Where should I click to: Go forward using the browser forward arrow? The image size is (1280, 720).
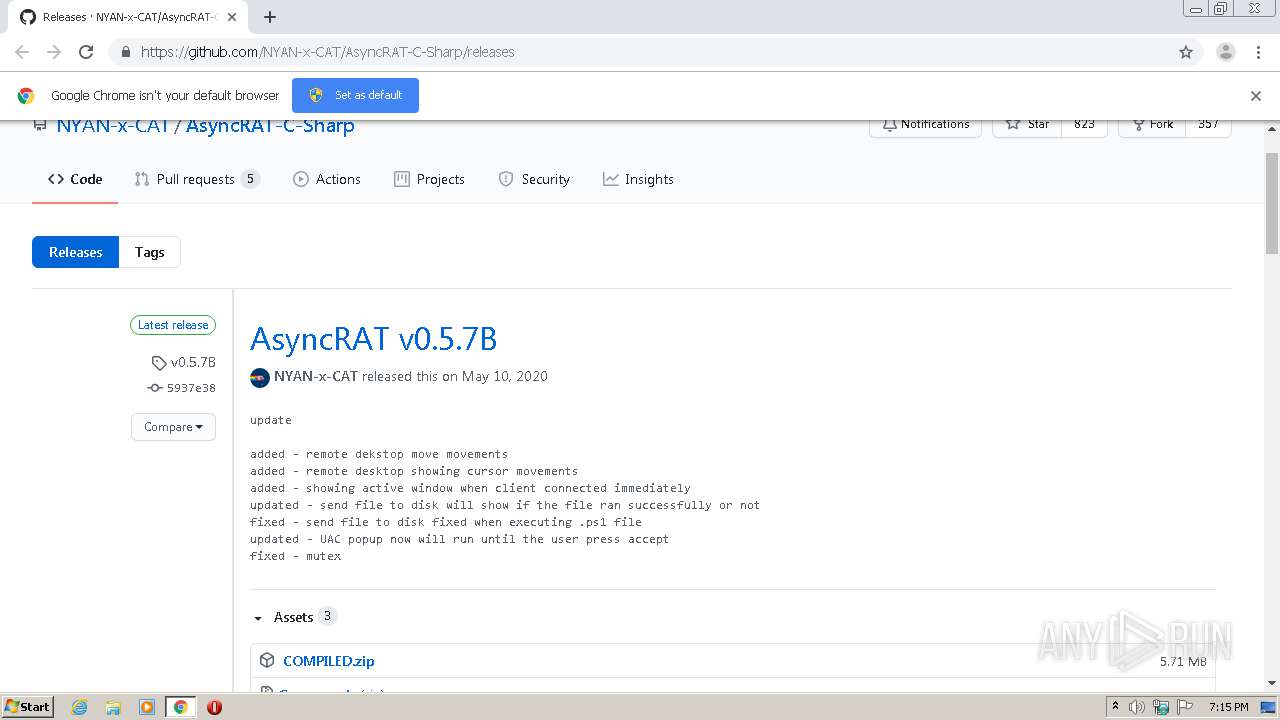(x=54, y=52)
